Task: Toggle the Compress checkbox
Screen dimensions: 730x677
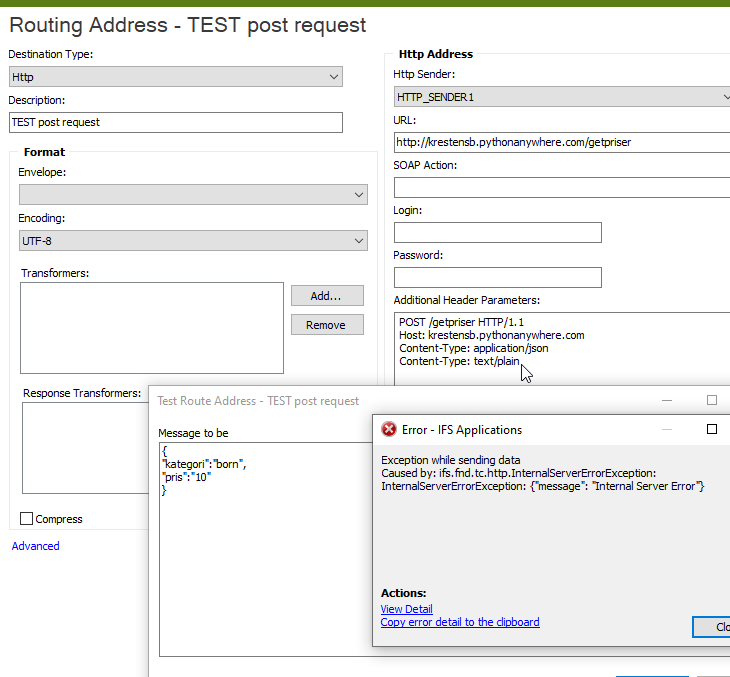Action: coord(27,519)
